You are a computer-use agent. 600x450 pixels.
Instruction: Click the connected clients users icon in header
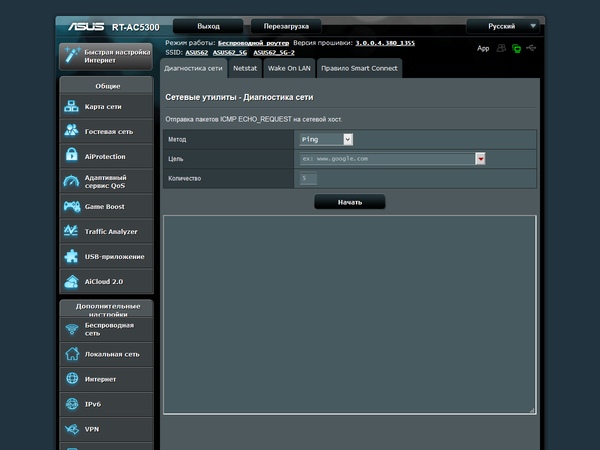click(501, 48)
